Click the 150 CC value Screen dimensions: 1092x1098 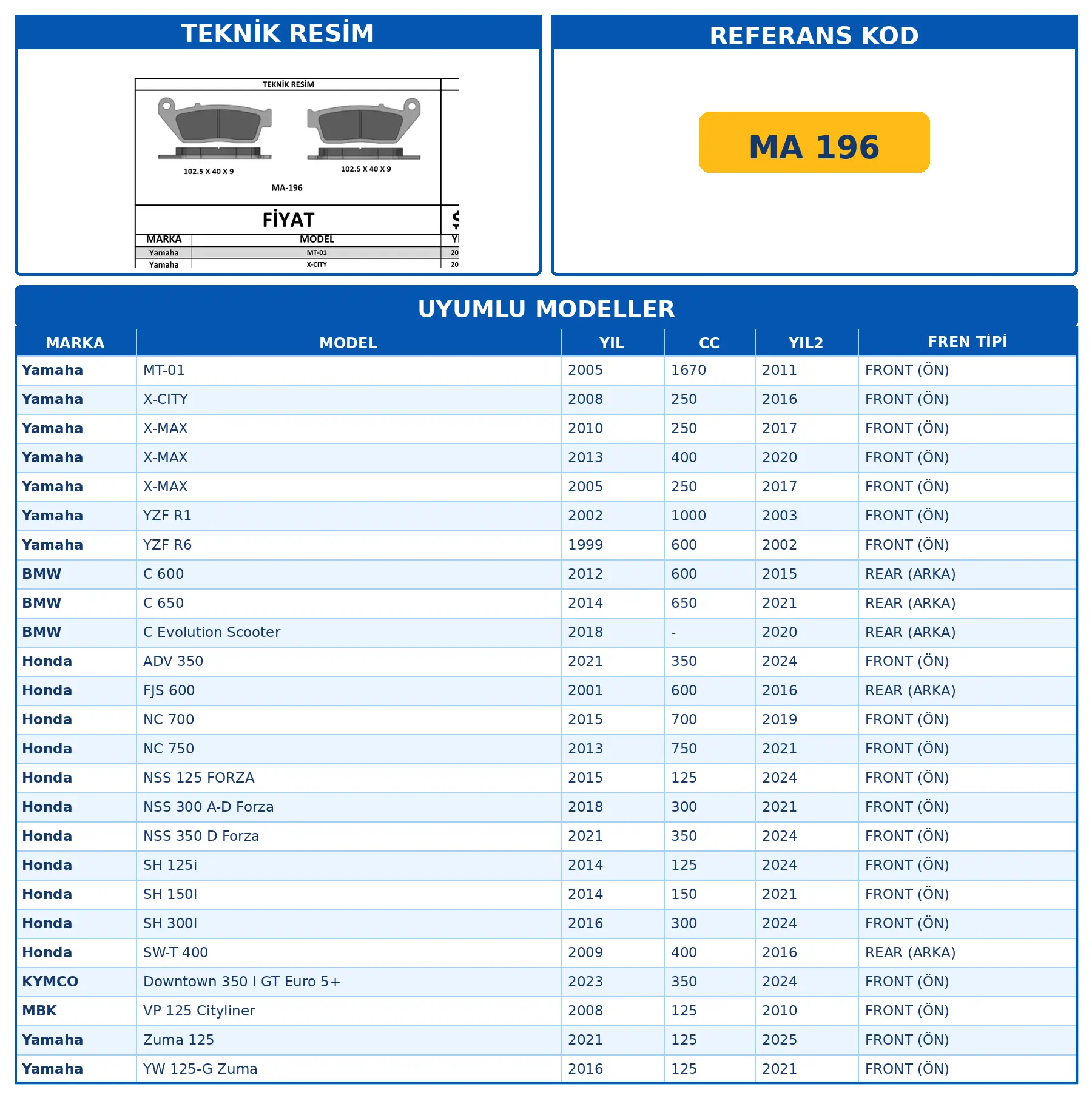(x=684, y=894)
